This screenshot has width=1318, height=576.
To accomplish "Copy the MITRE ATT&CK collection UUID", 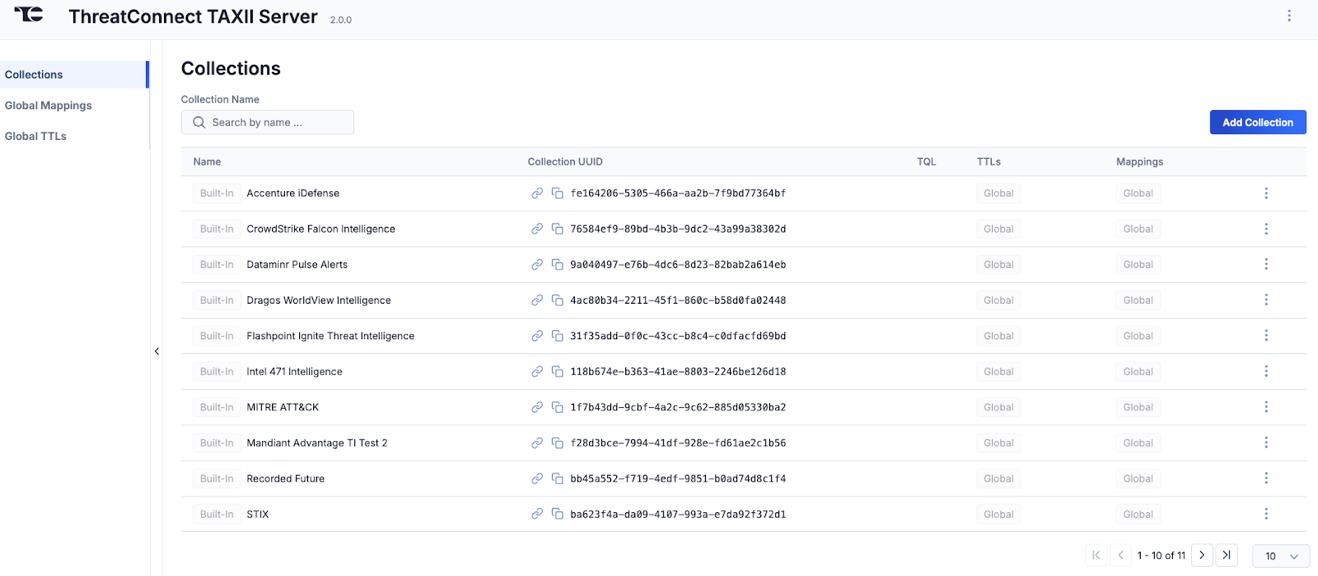I will click(x=557, y=407).
